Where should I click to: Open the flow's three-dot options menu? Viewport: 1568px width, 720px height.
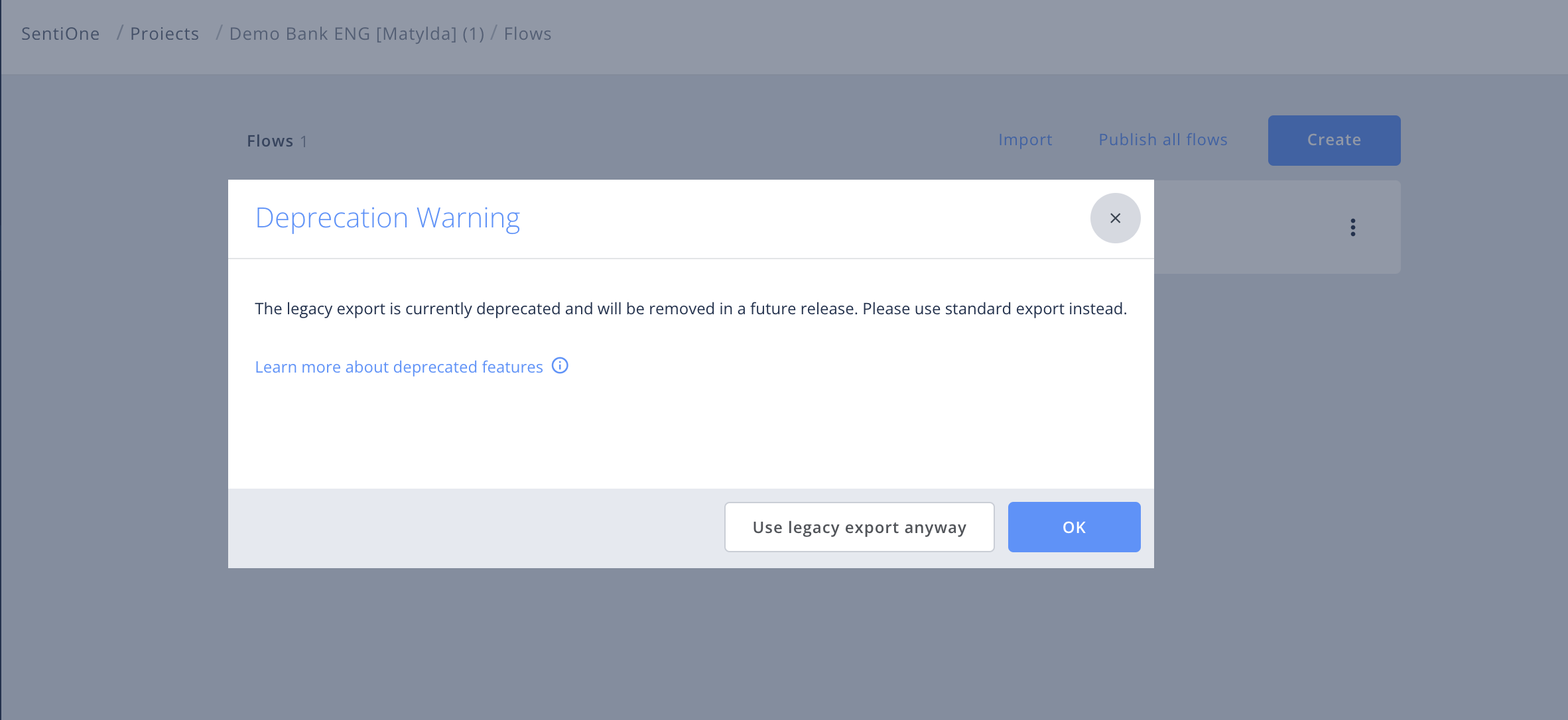pos(1352,227)
